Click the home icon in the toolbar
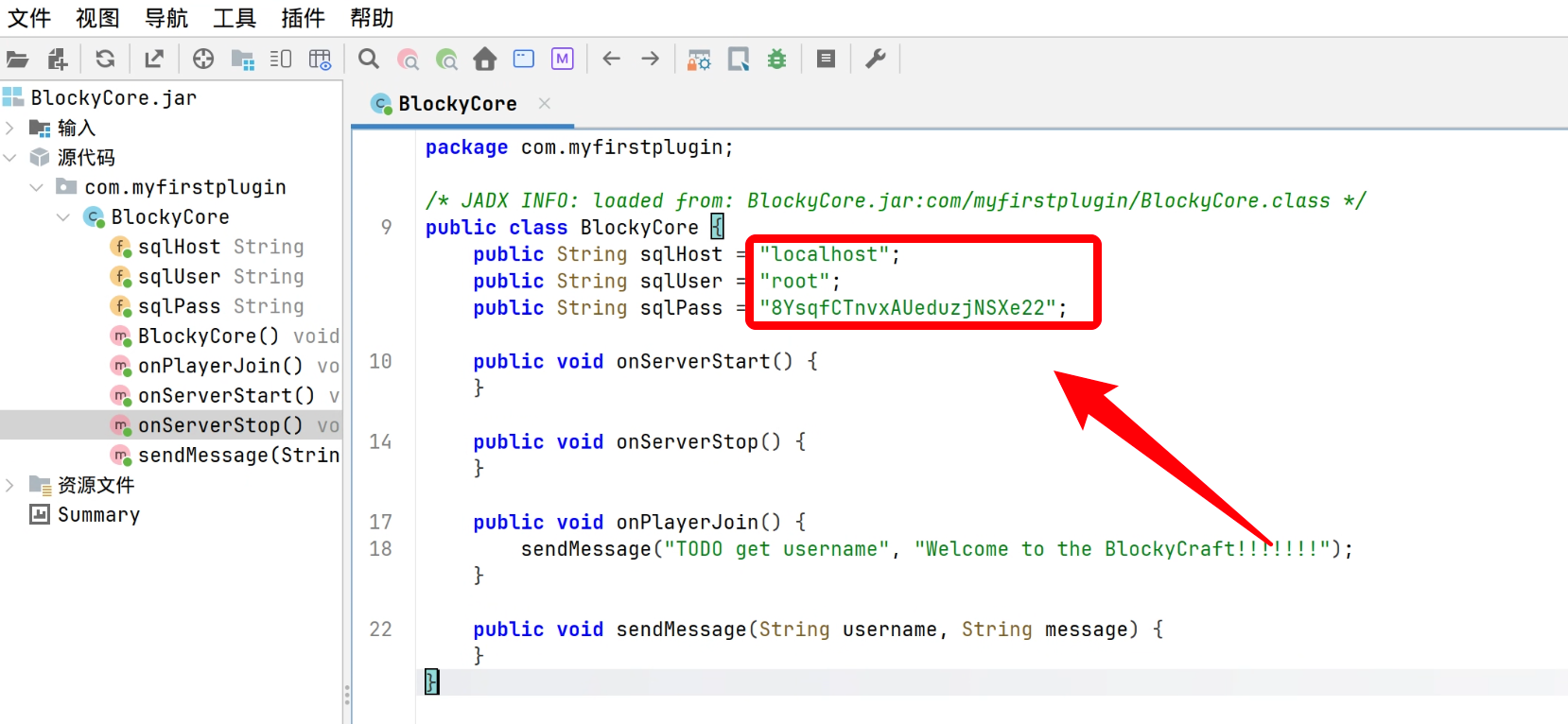The image size is (1568, 724). click(x=485, y=60)
